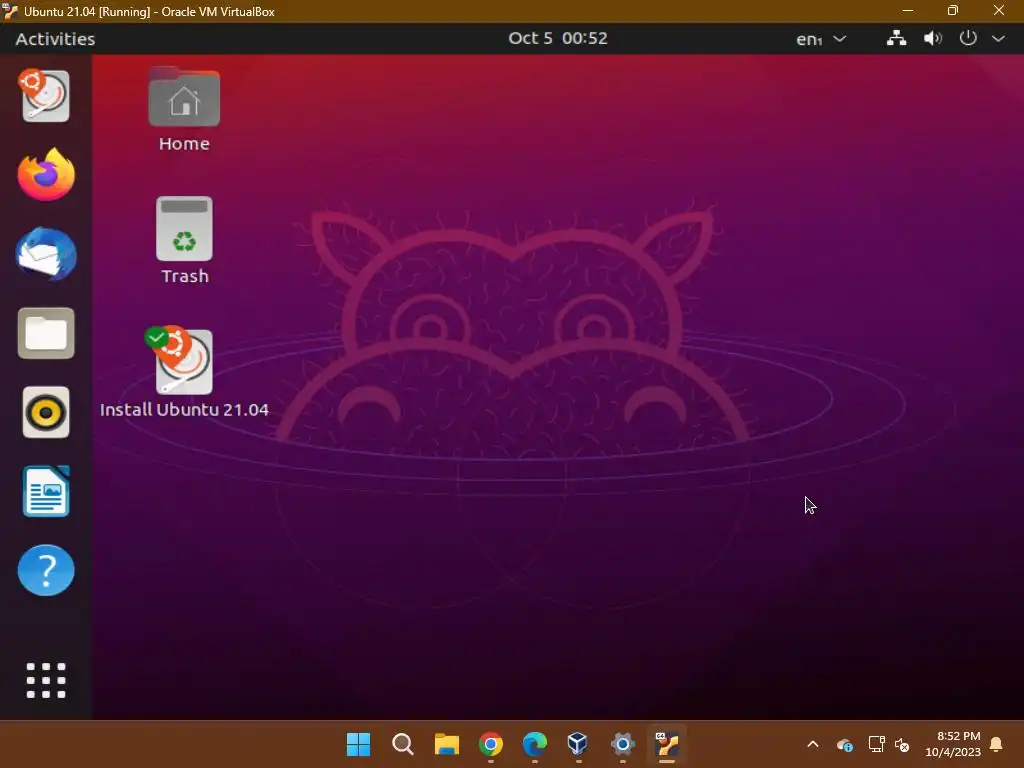Minimize the VirtualBox window
1024x768 pixels.
[x=908, y=11]
